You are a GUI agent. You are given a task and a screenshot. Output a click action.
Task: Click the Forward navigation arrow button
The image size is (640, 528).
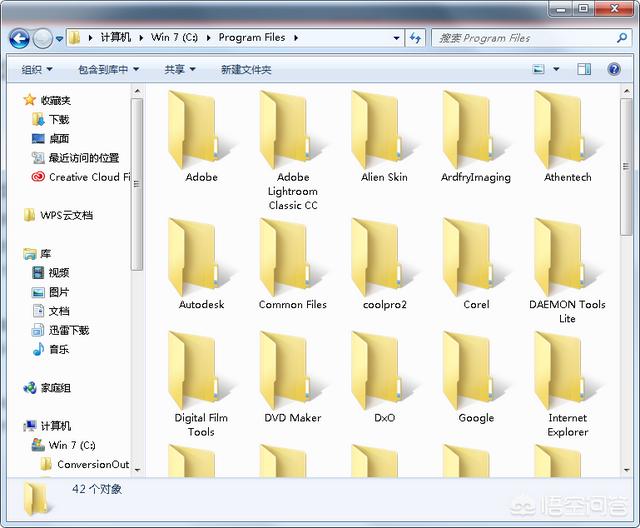click(42, 39)
